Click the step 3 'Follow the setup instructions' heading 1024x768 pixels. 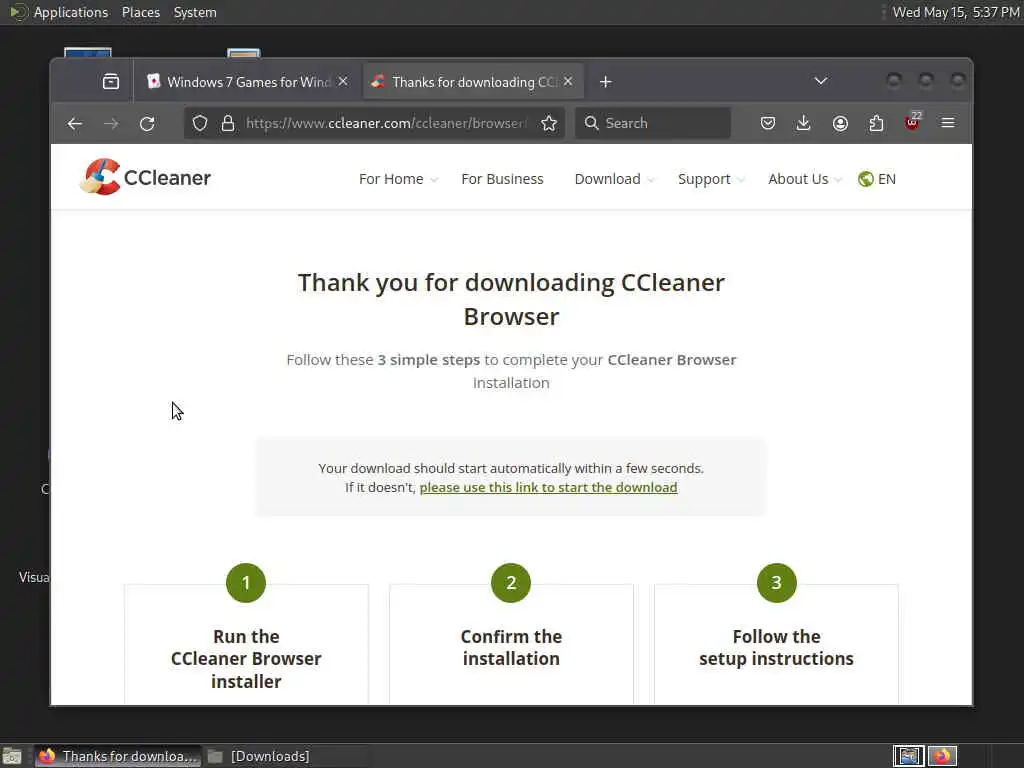776,648
